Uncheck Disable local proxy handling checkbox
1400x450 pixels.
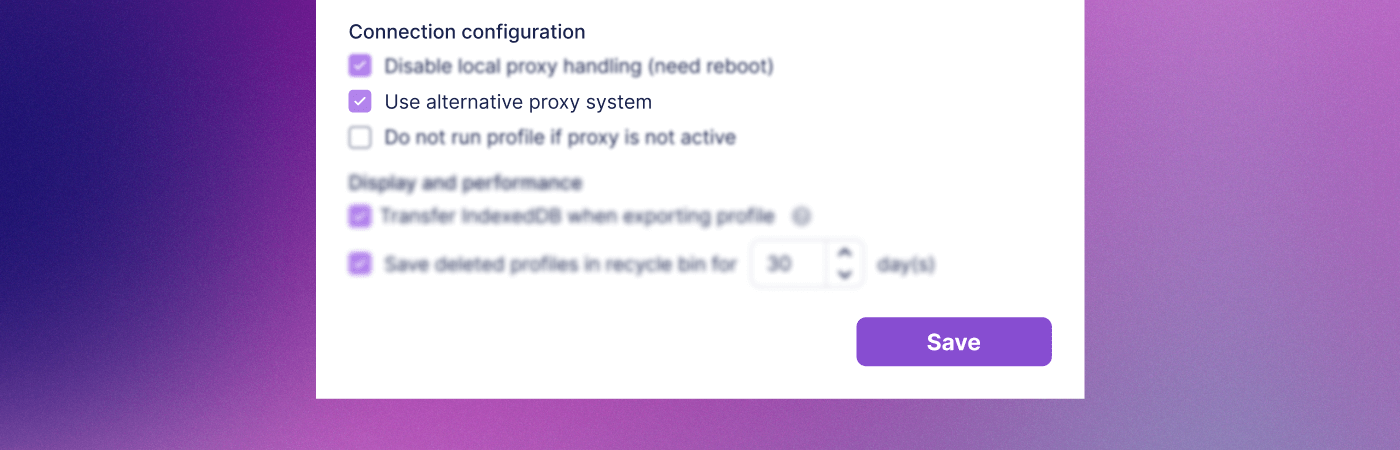click(360, 66)
